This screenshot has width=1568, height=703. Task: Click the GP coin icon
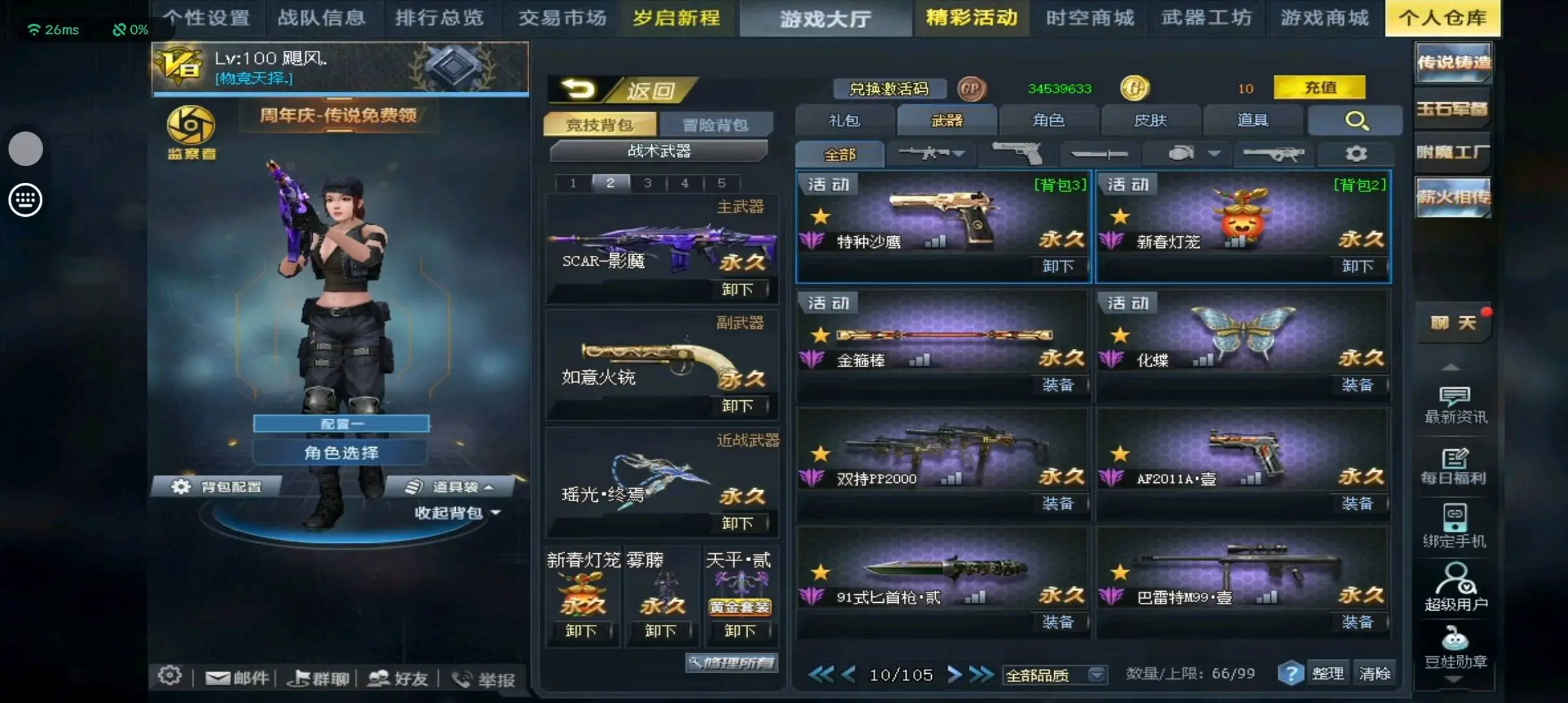coord(971,89)
